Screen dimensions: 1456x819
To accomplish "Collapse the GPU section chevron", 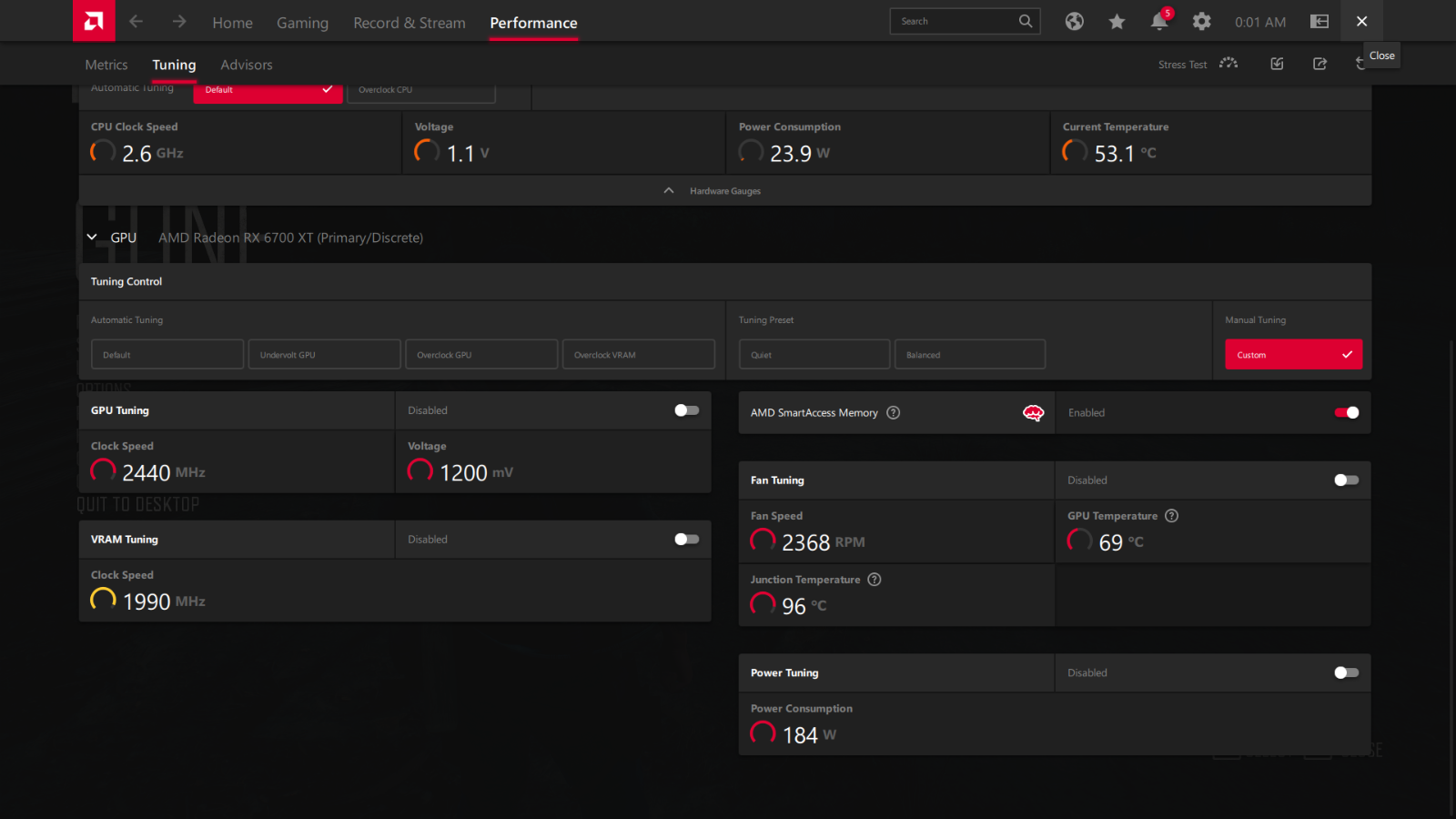I will [92, 237].
